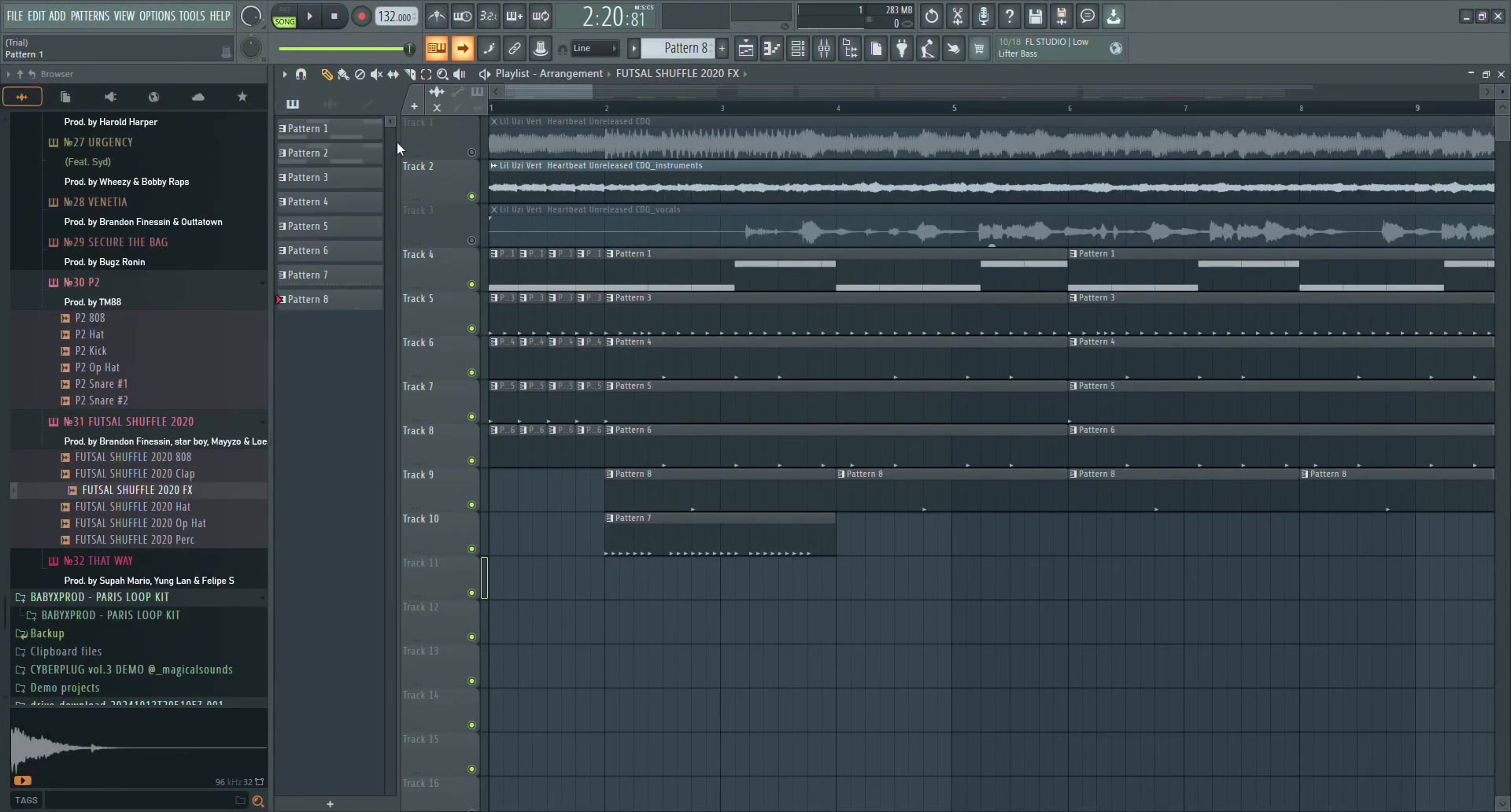Screen dimensions: 1511x812
Task: Select Pattern 7 in the picker
Action: pos(329,275)
